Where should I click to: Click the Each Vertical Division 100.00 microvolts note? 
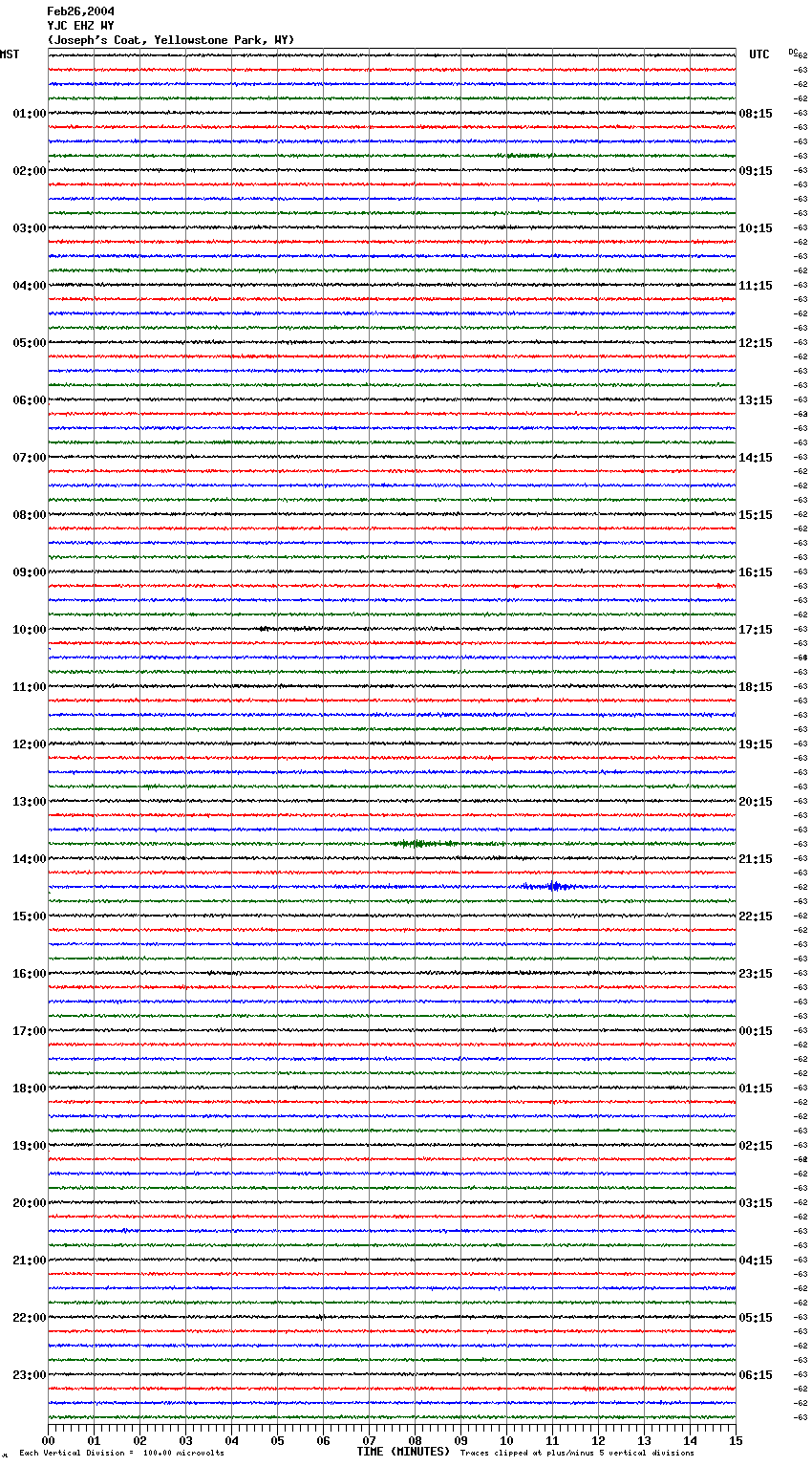[x=121, y=1454]
